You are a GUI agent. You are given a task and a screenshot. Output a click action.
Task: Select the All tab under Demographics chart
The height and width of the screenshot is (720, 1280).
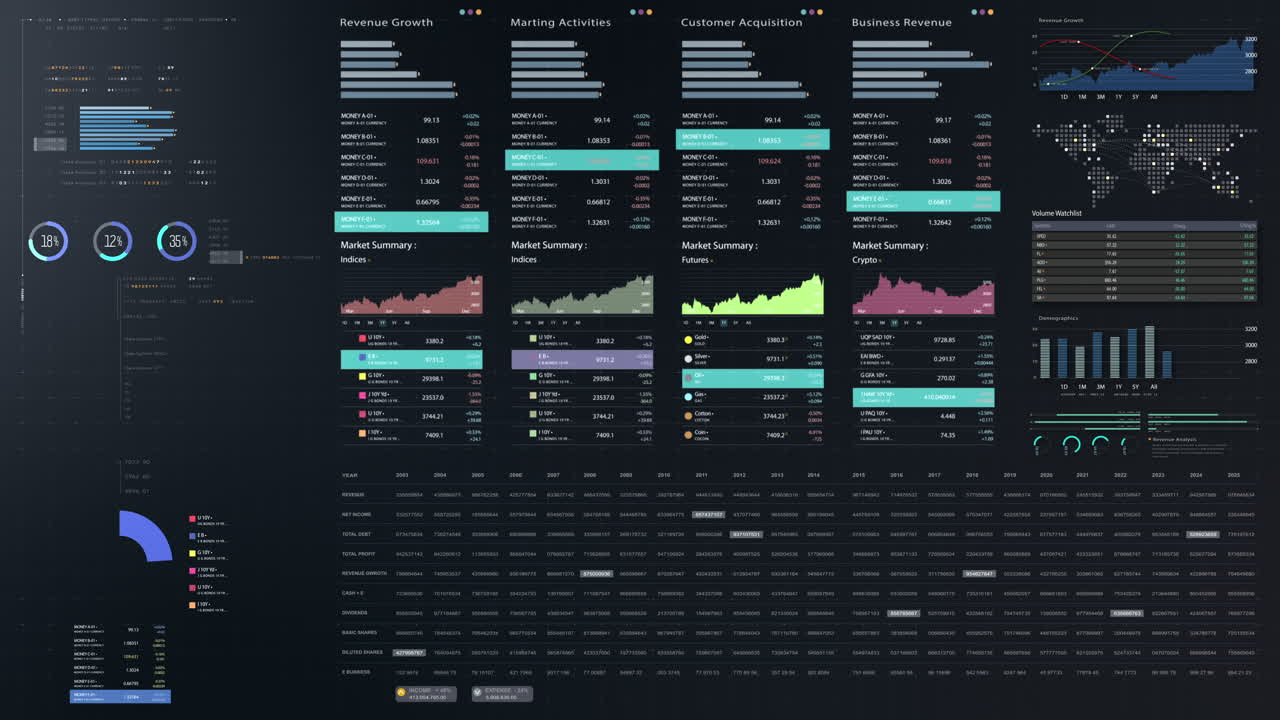click(x=1153, y=385)
